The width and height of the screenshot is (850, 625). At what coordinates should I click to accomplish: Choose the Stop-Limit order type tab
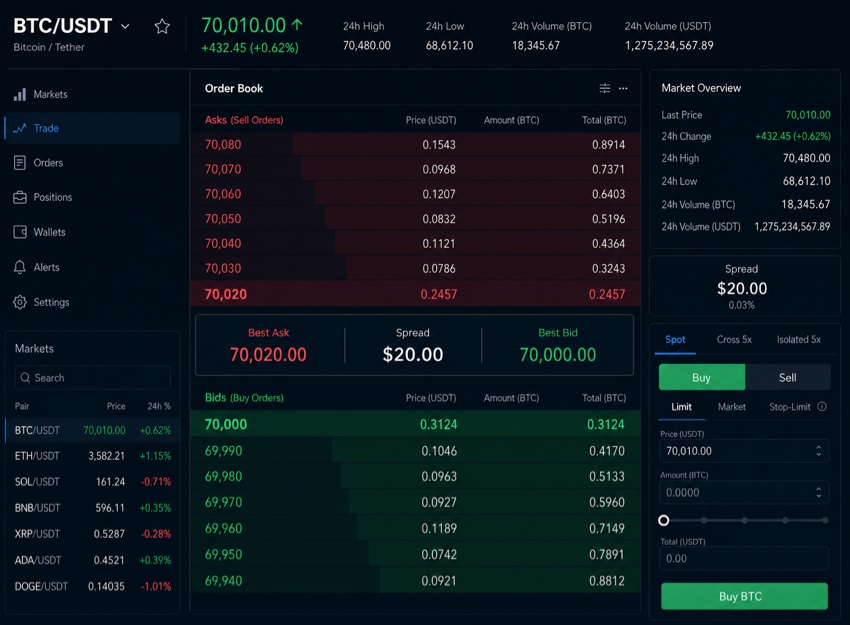point(790,407)
